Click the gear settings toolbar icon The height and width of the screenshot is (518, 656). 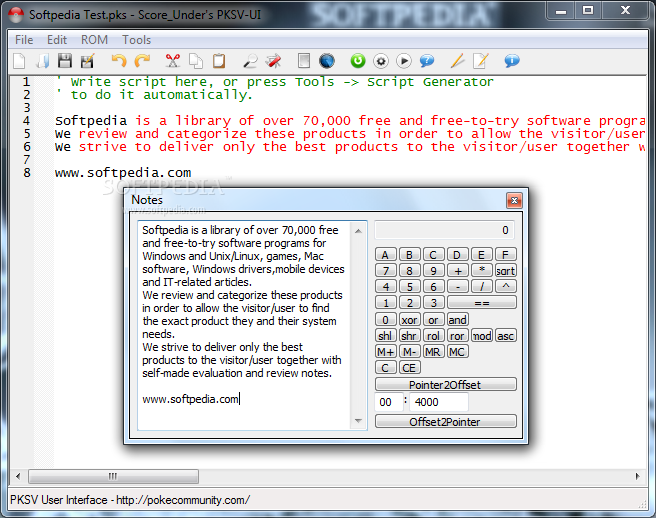(x=381, y=61)
